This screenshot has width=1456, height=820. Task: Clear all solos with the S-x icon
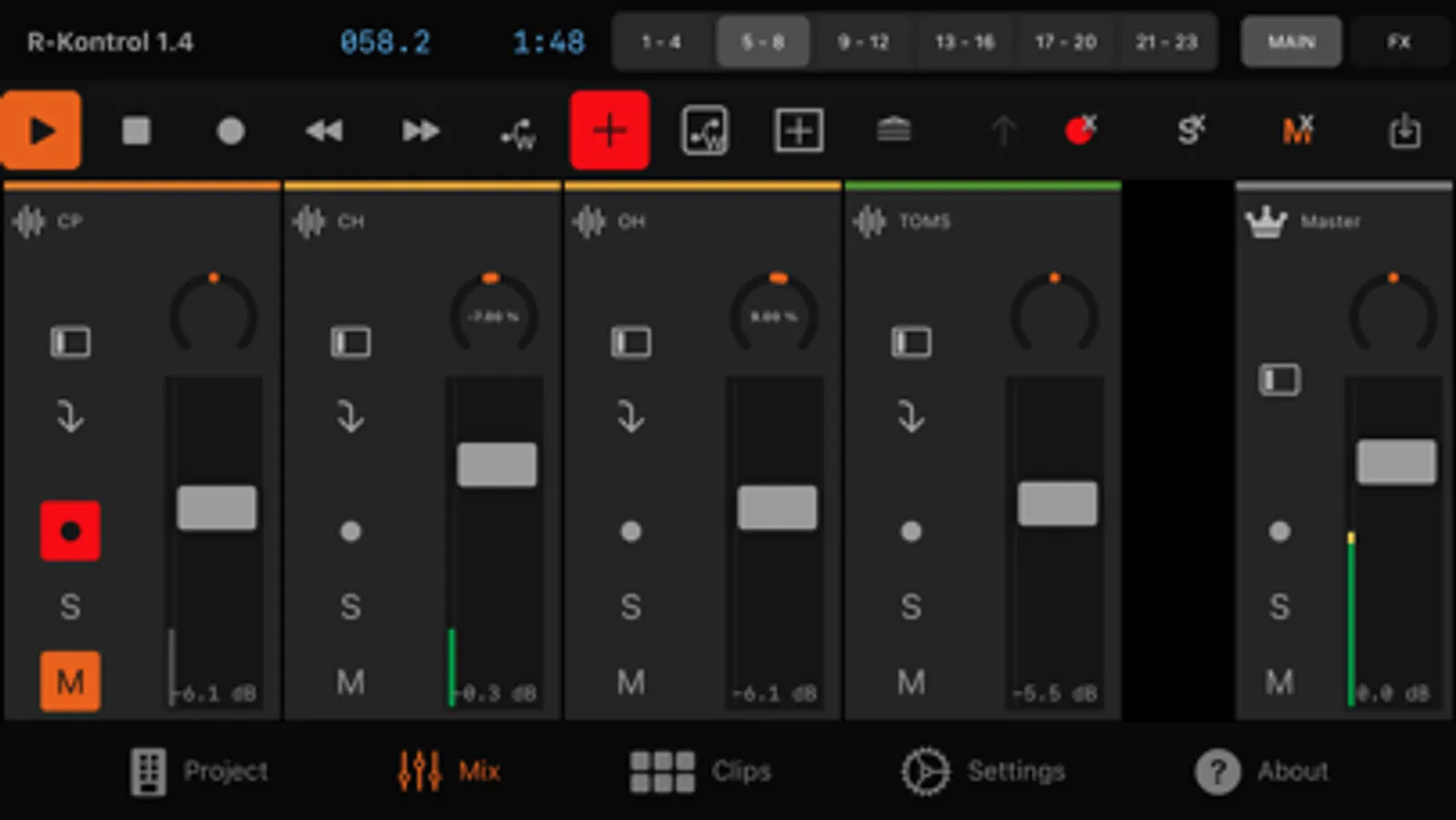click(1190, 130)
